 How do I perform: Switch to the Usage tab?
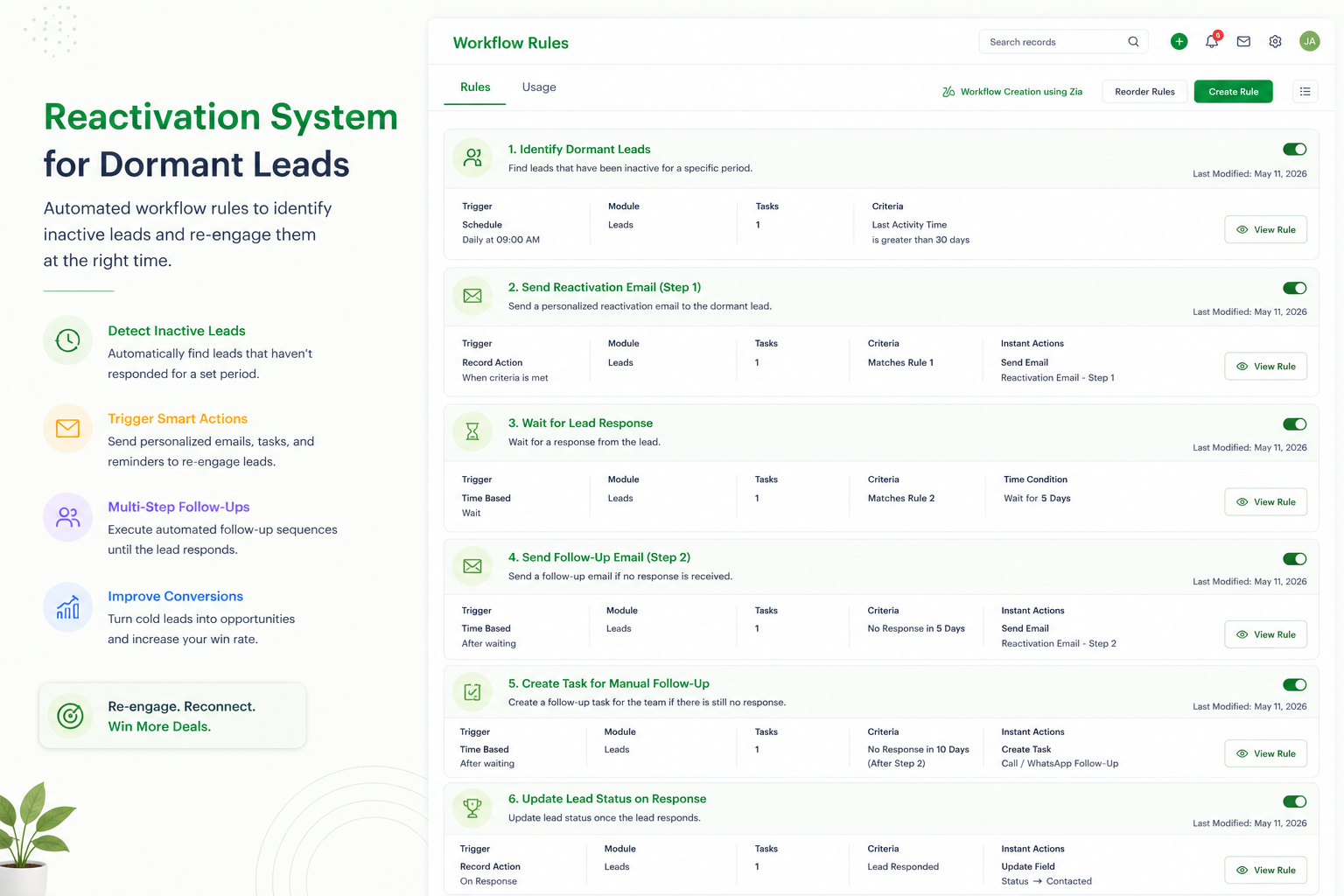[539, 87]
